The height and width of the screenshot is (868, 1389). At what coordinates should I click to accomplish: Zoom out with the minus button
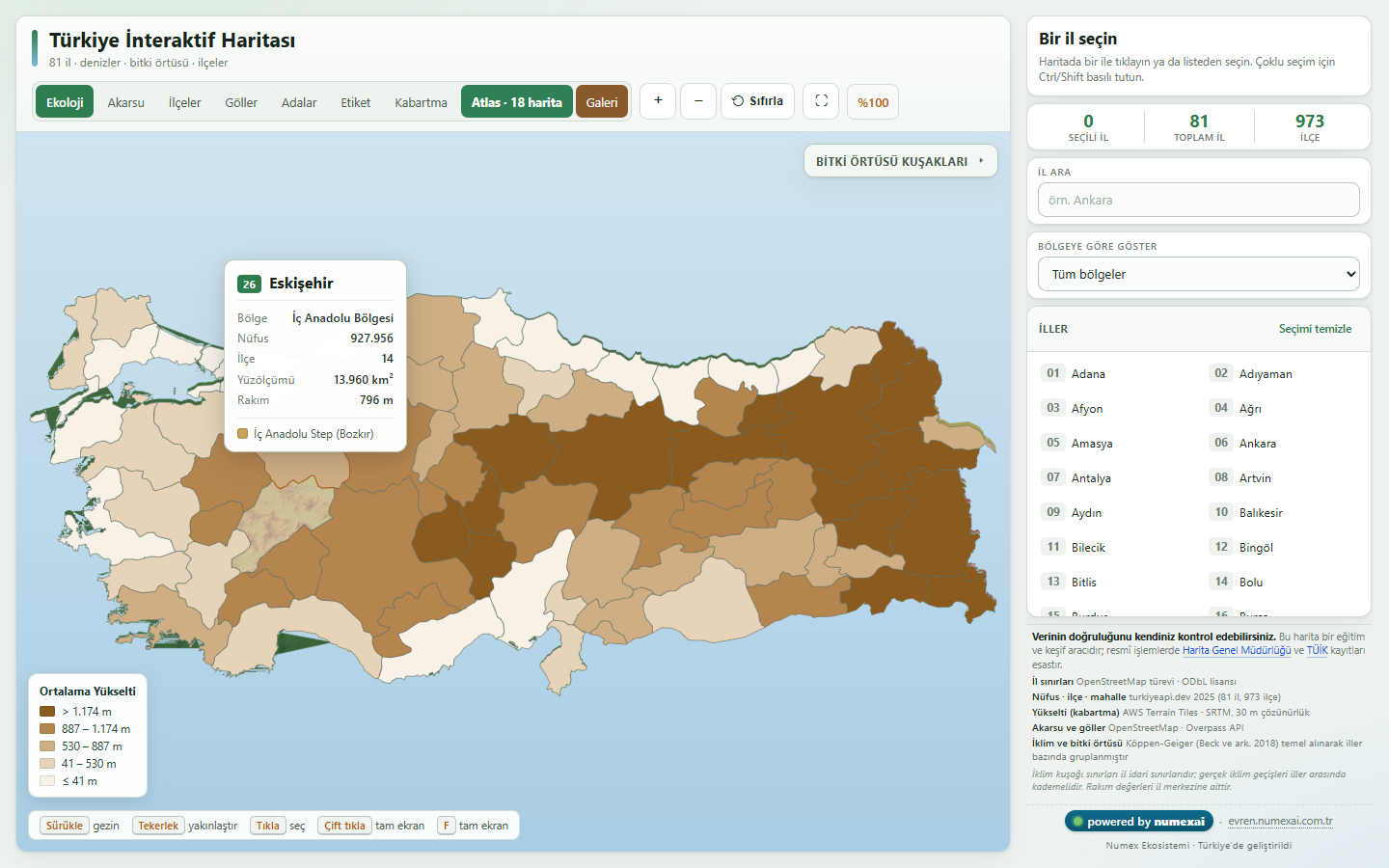[x=698, y=101]
